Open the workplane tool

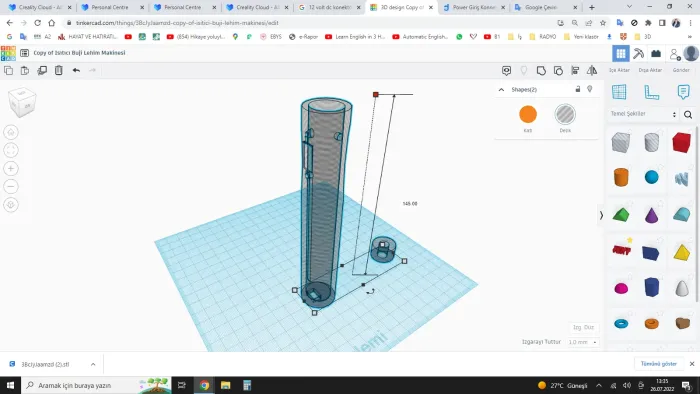tap(619, 92)
